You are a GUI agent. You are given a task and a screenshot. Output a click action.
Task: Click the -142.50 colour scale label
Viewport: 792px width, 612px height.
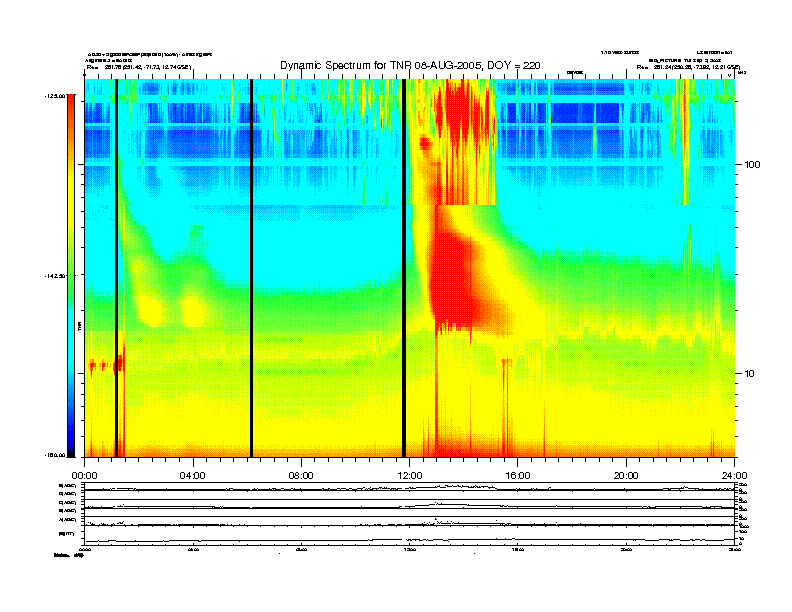coord(55,276)
